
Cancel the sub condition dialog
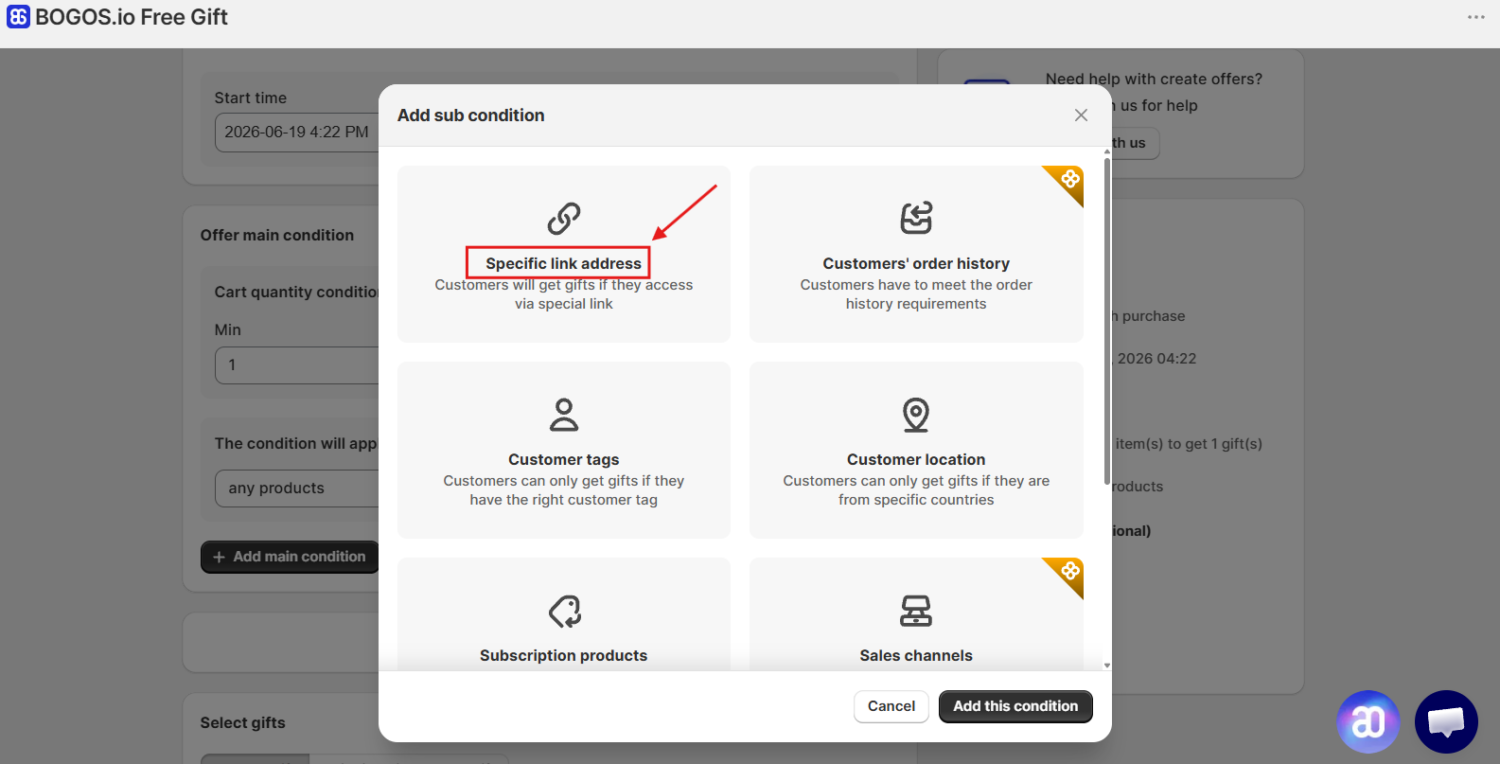891,706
